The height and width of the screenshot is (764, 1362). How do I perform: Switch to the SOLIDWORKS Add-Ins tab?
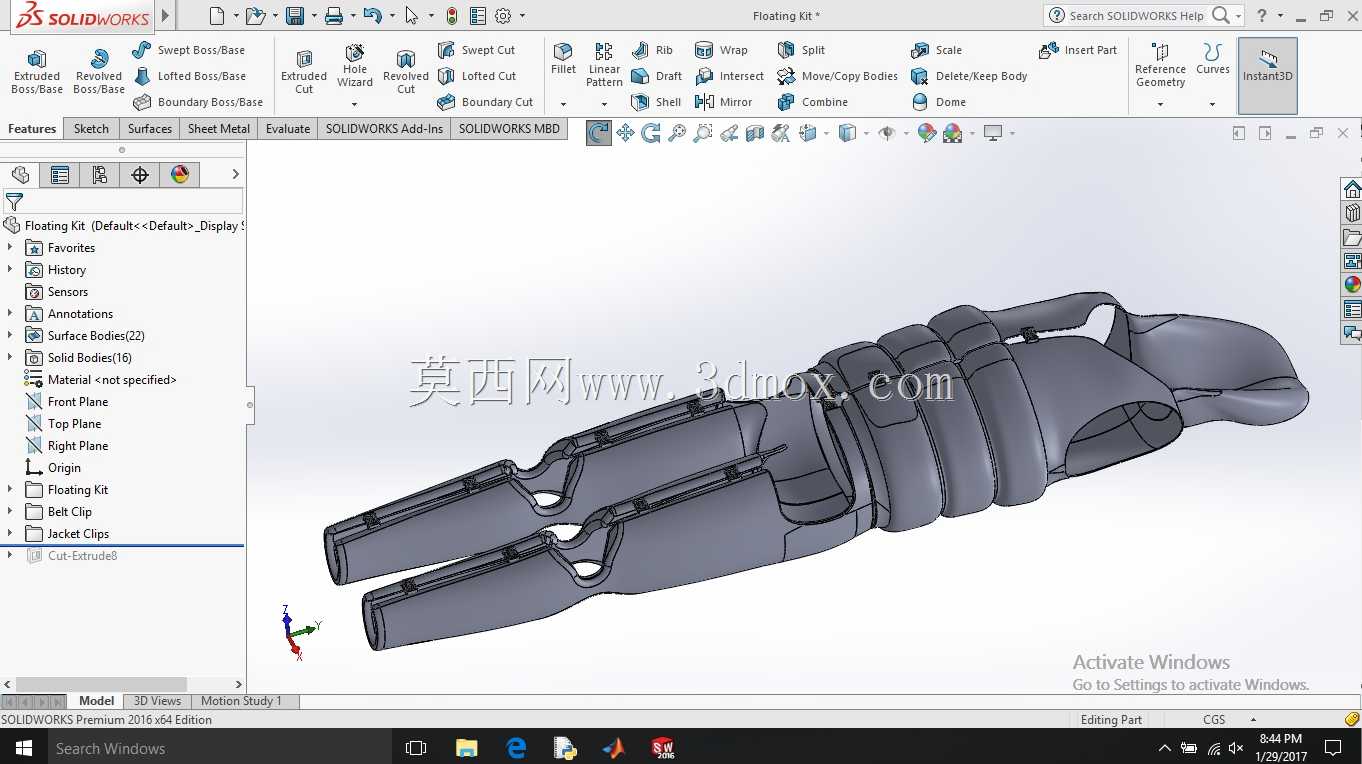coord(384,129)
